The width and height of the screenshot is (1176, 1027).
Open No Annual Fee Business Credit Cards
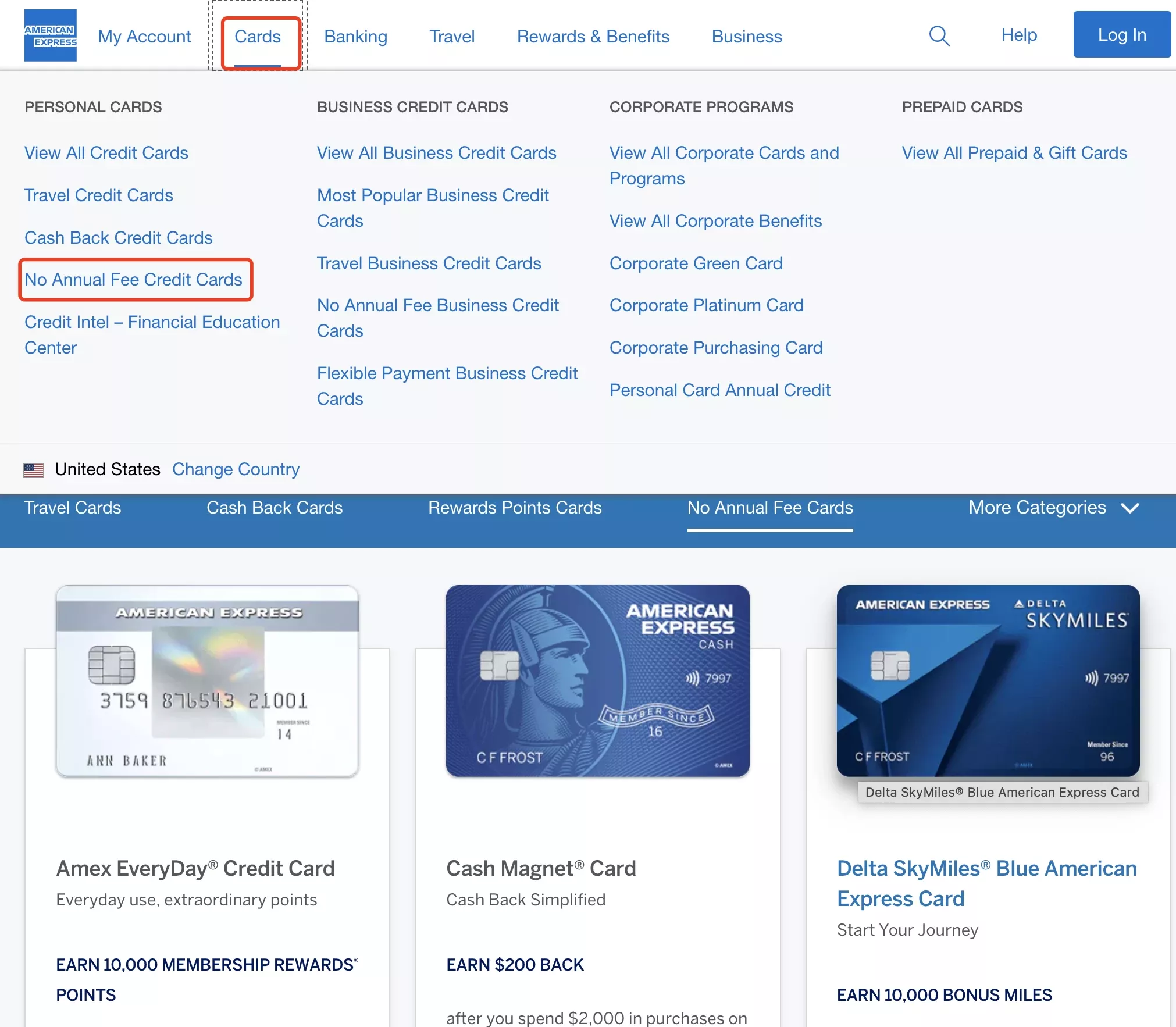438,318
